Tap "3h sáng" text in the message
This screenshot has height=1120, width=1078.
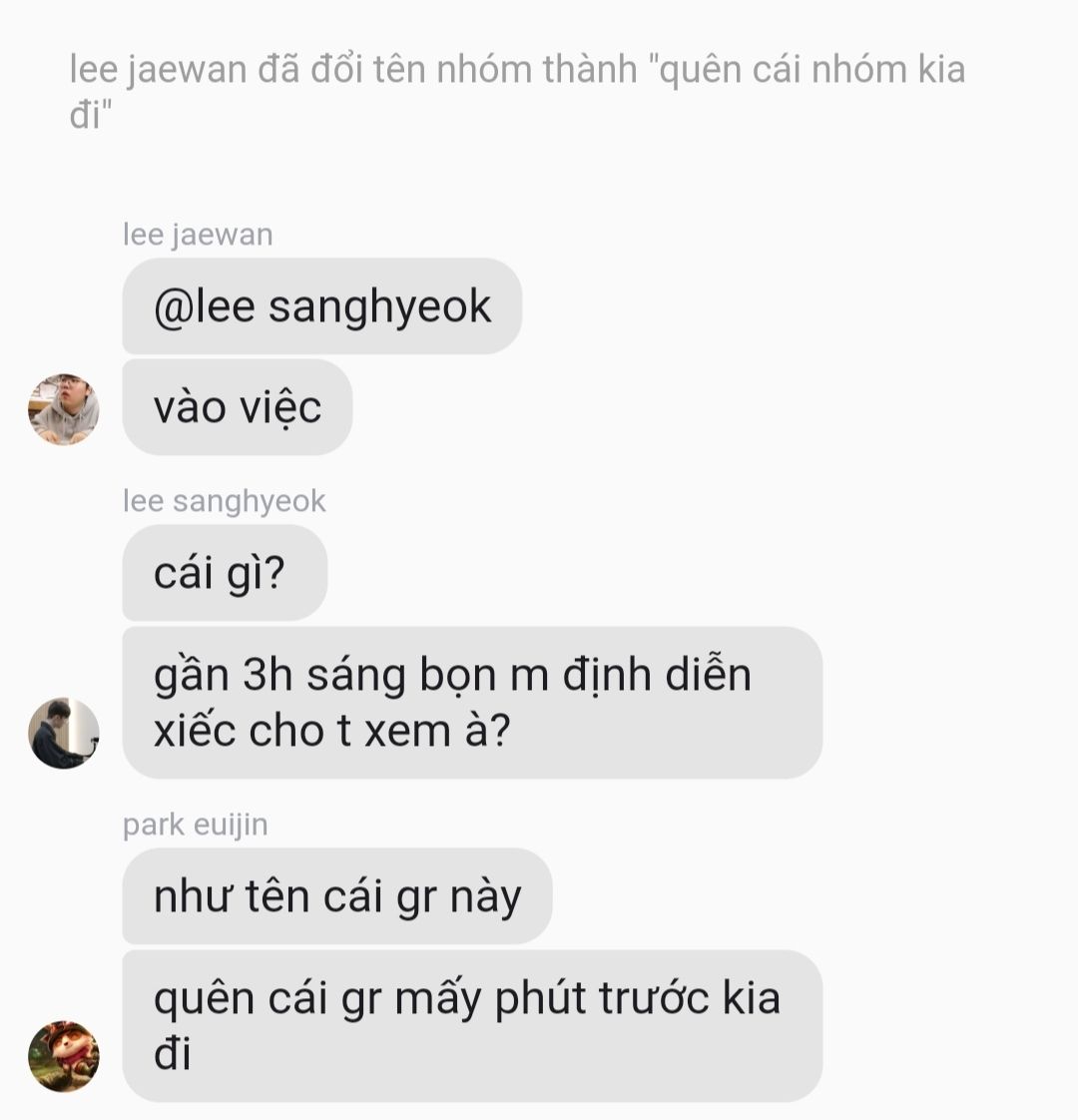pos(325,675)
